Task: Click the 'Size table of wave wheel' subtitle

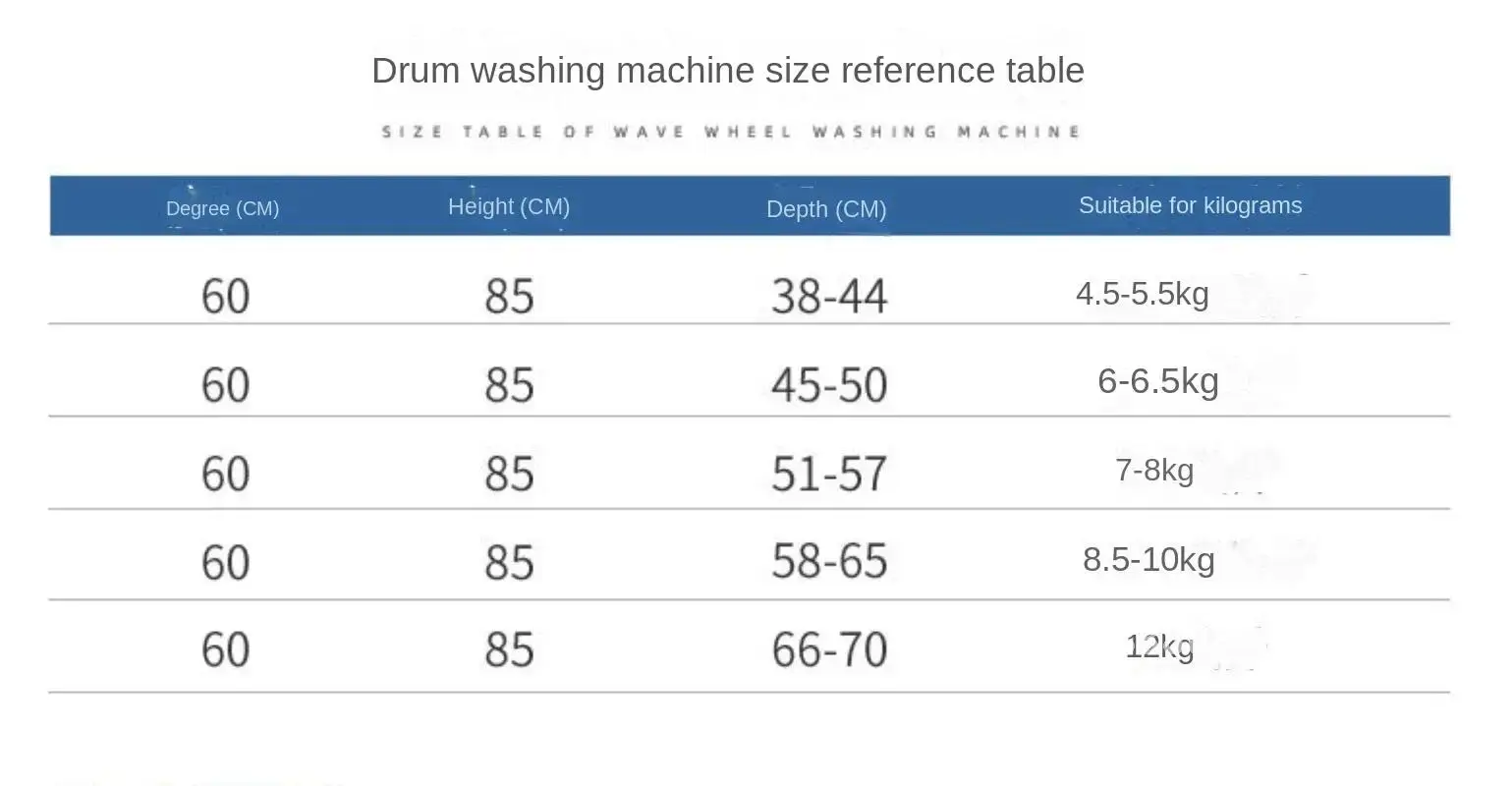Action: pos(731,132)
